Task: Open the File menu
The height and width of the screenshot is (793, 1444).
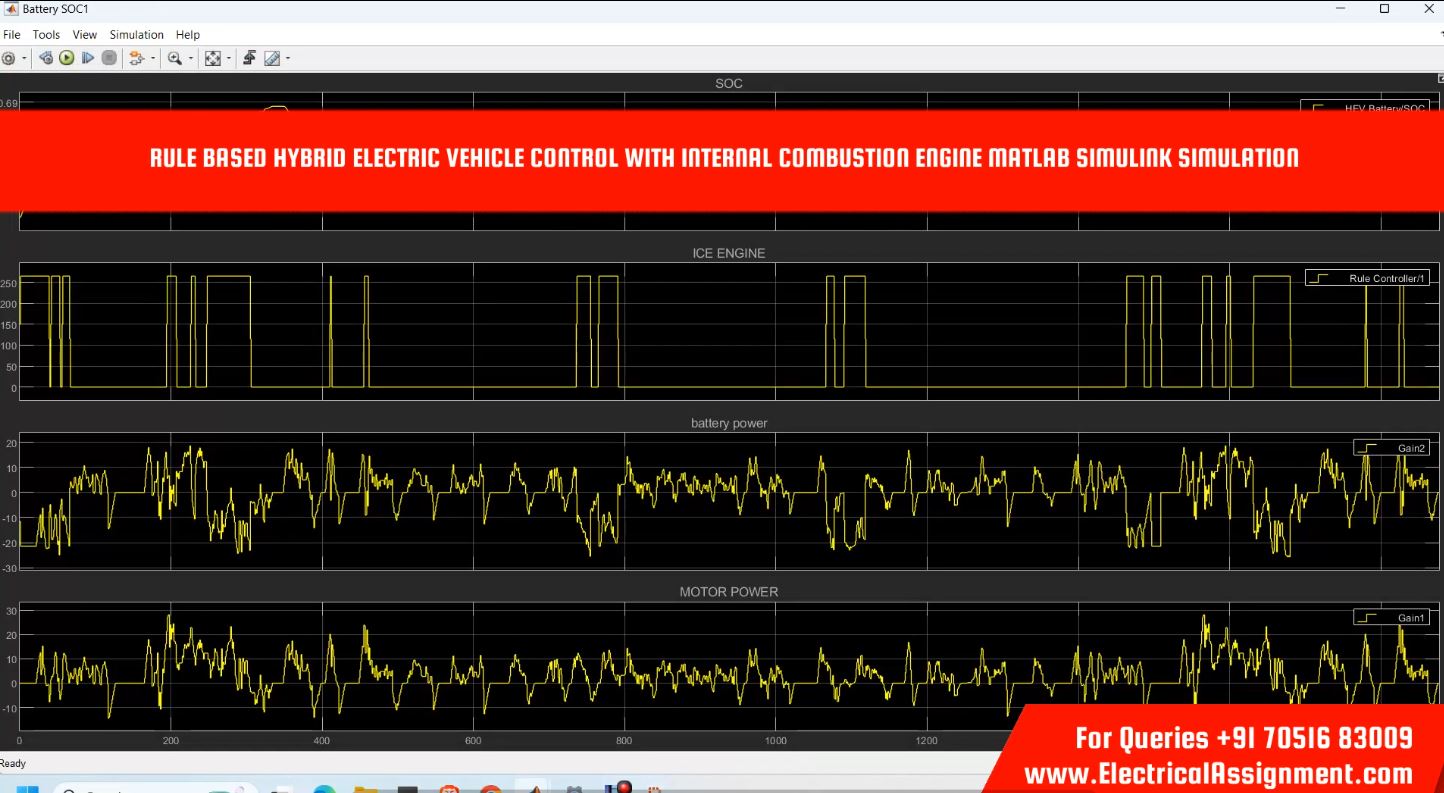Action: pyautogui.click(x=12, y=35)
